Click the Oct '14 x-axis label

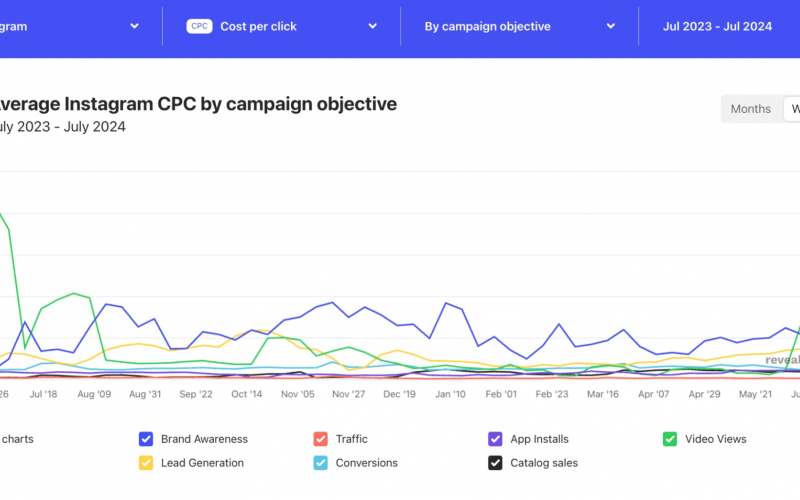[x=245, y=395]
